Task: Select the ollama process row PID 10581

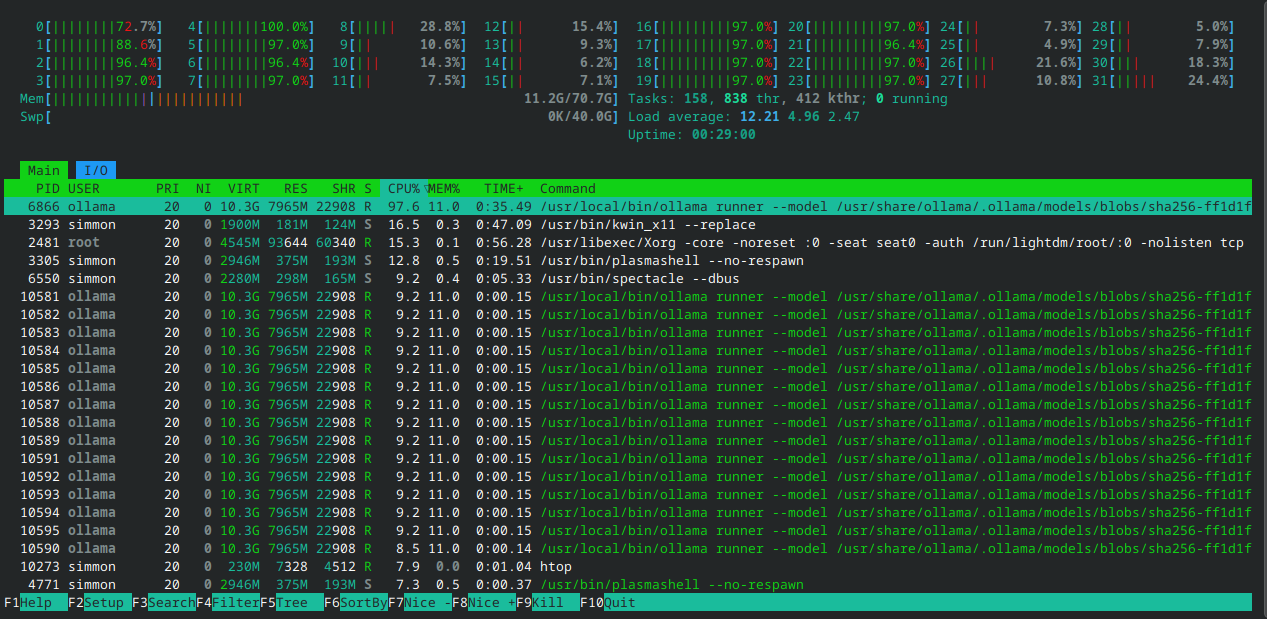Action: [628, 296]
